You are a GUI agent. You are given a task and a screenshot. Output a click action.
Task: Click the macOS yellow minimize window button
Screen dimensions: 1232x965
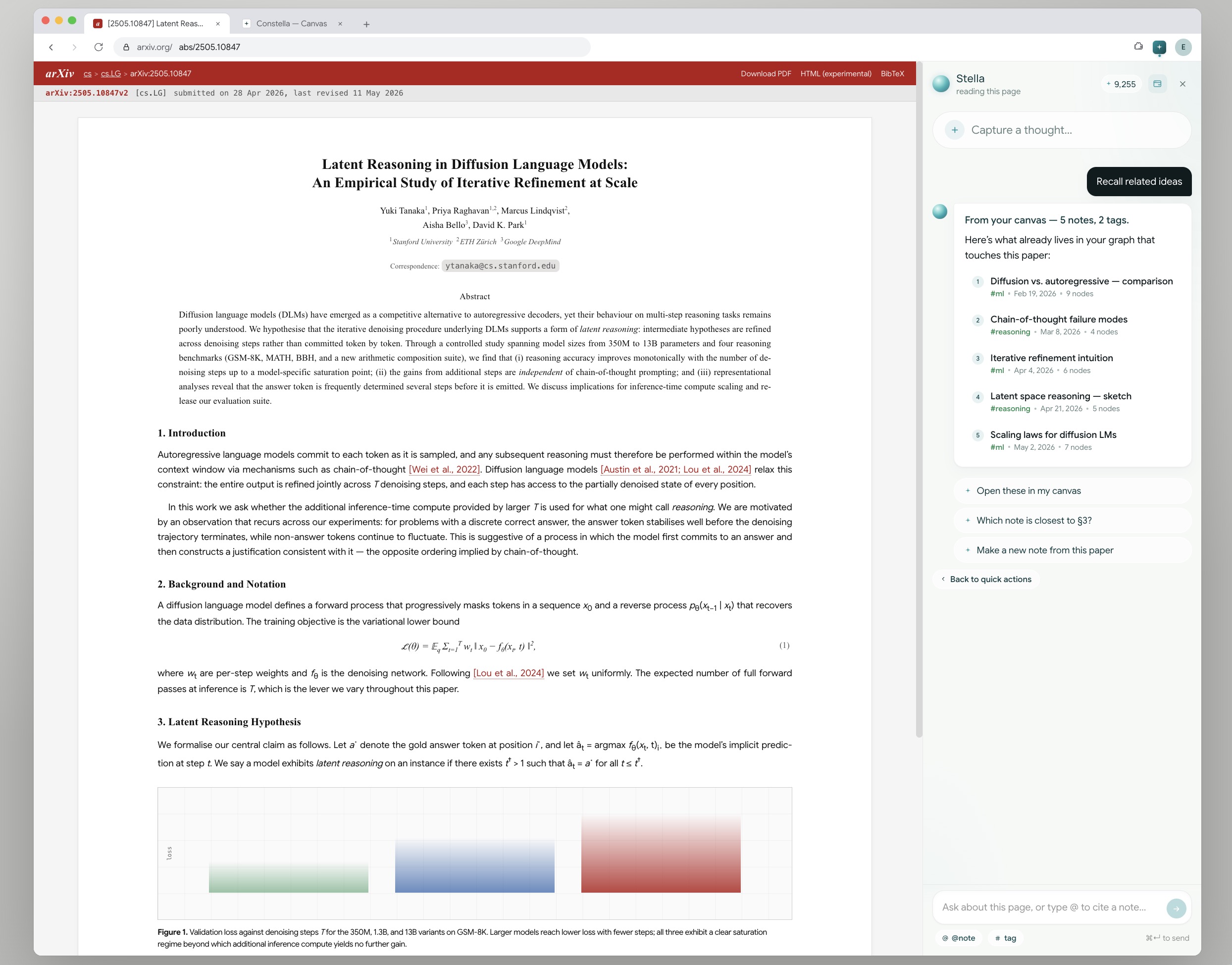click(x=59, y=20)
